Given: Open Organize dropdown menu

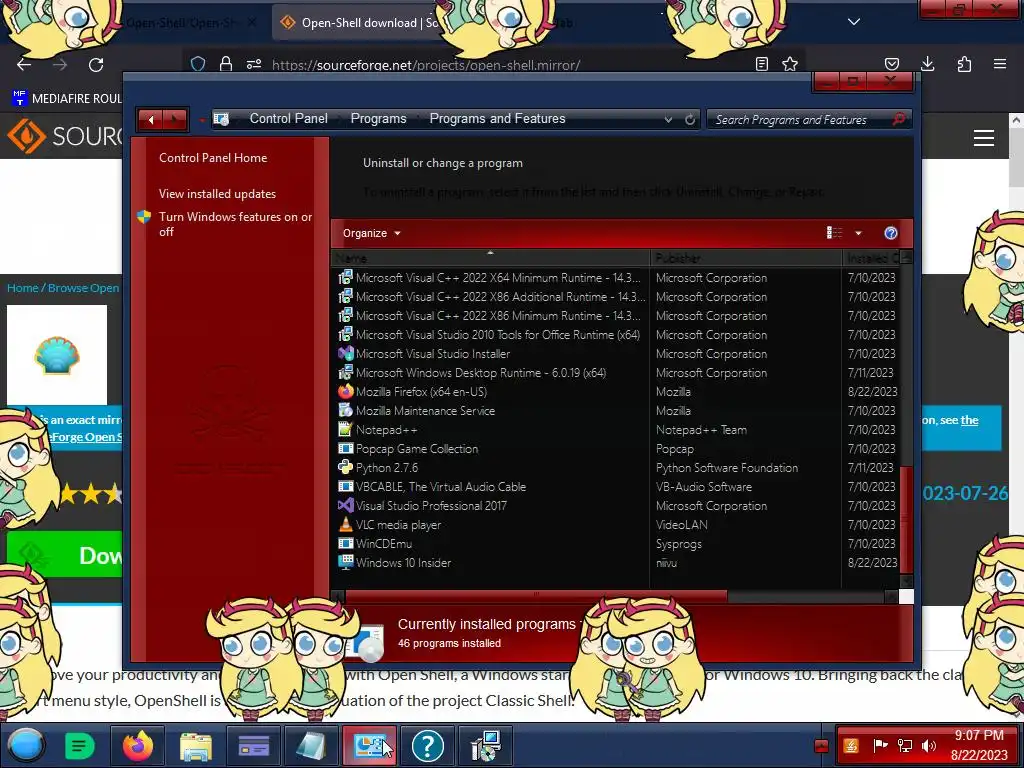Looking at the screenshot, I should point(371,233).
